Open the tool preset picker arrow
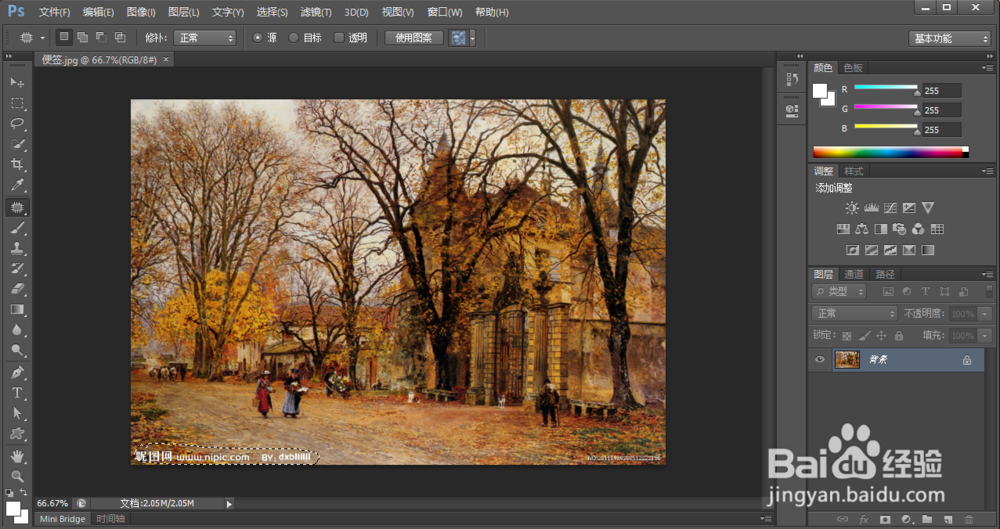 (x=43, y=38)
